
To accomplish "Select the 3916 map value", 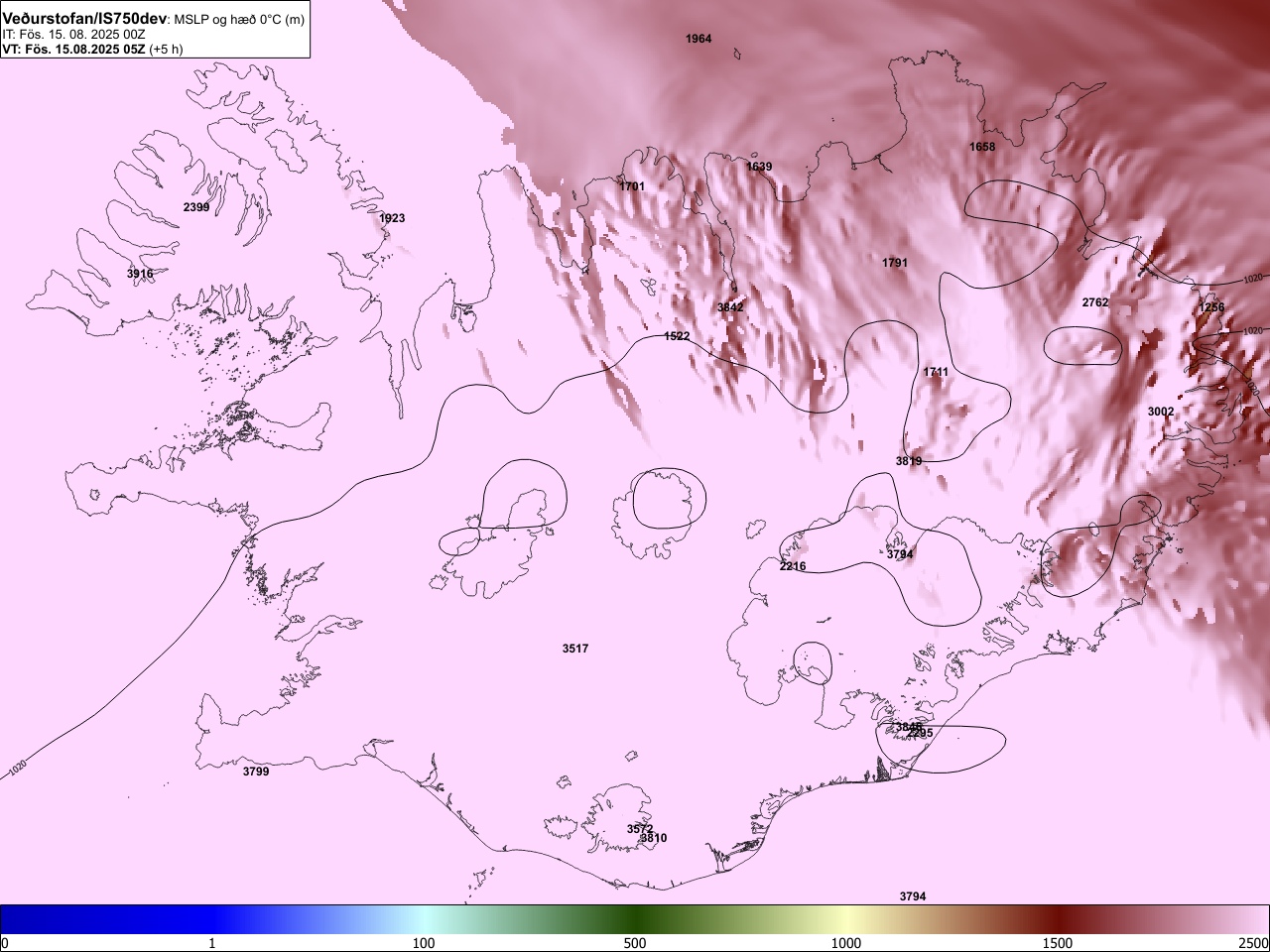I will click(x=140, y=274).
